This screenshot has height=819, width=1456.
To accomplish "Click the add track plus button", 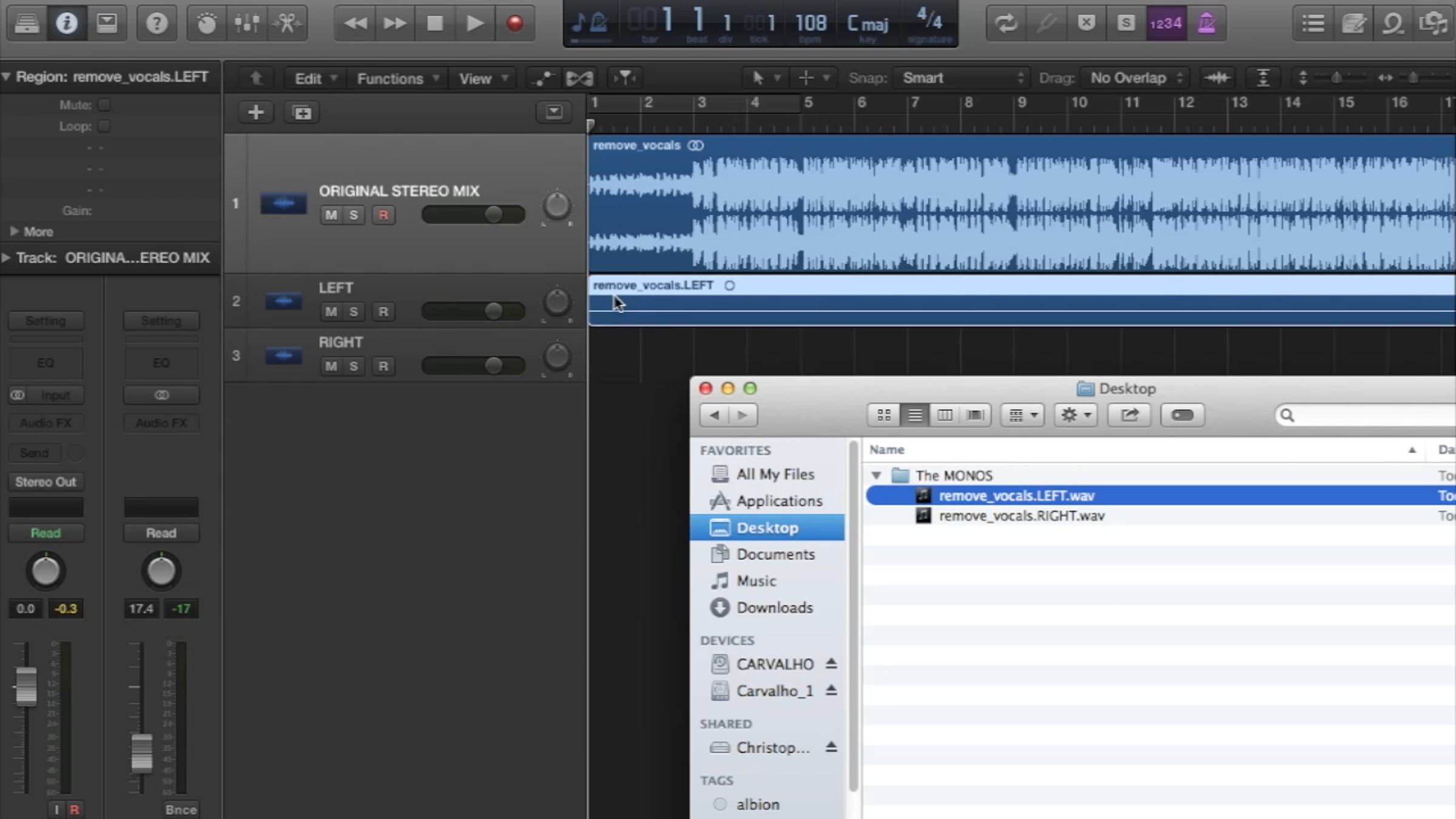I will (255, 112).
